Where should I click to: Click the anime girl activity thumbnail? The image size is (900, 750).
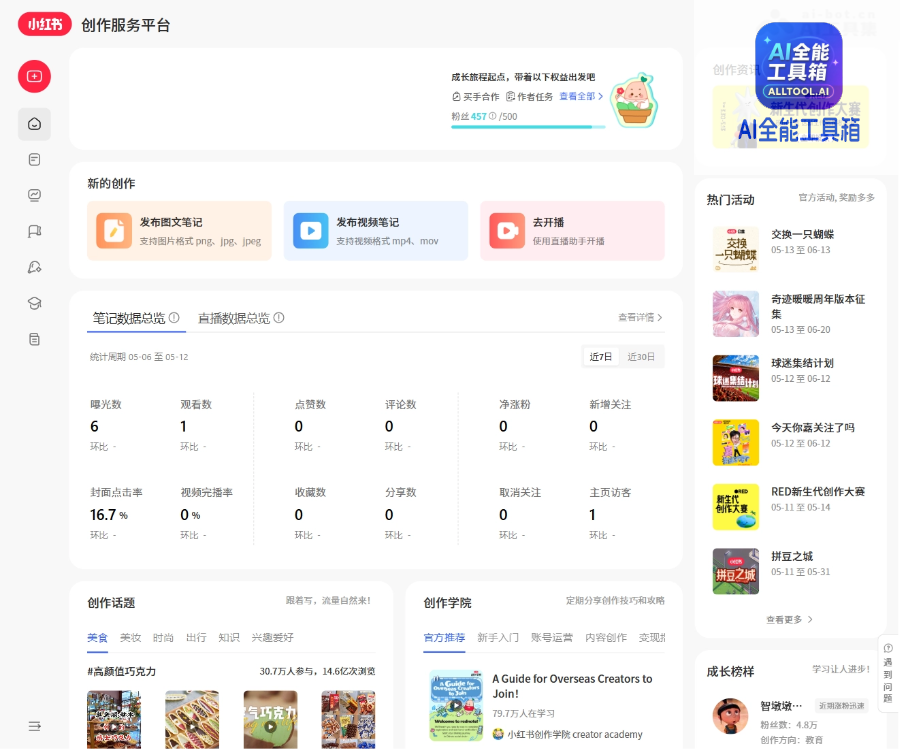tap(736, 314)
